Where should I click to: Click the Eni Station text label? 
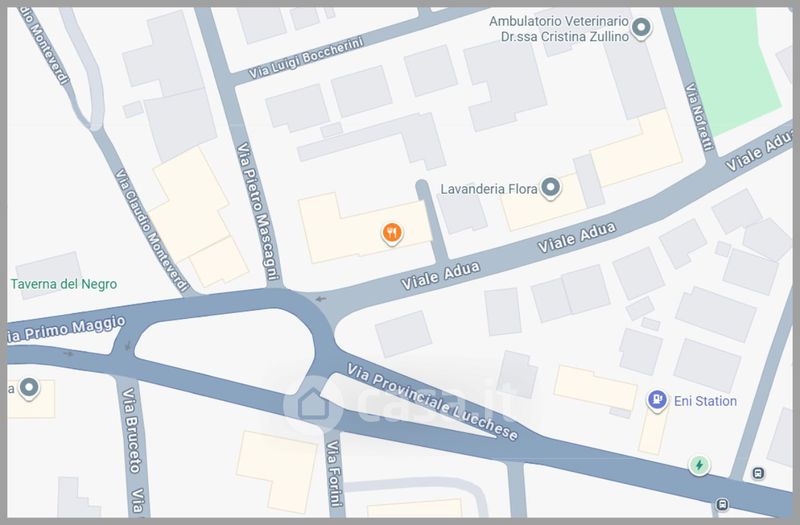[705, 401]
